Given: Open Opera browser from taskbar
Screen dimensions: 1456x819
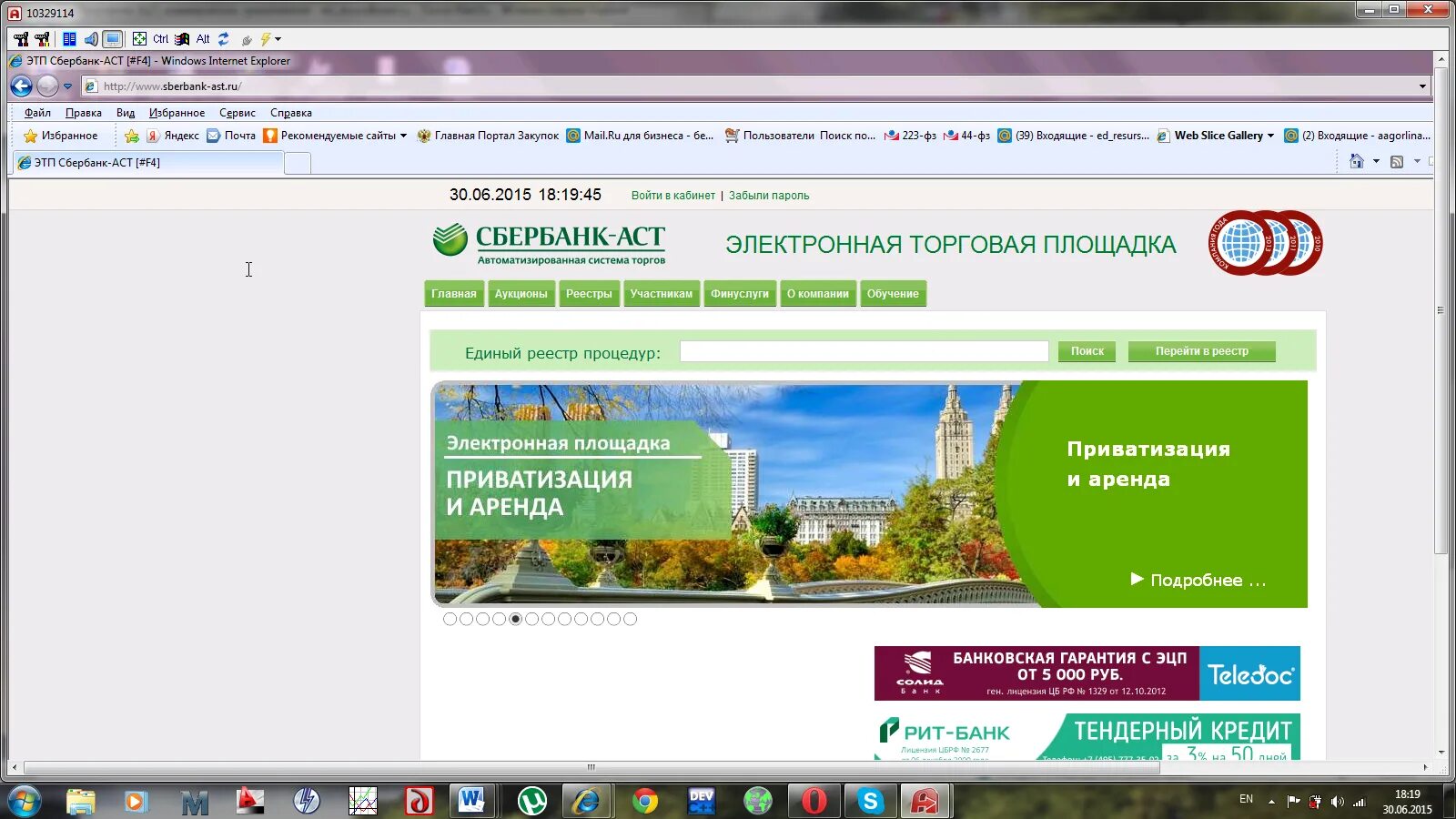Looking at the screenshot, I should point(814,801).
